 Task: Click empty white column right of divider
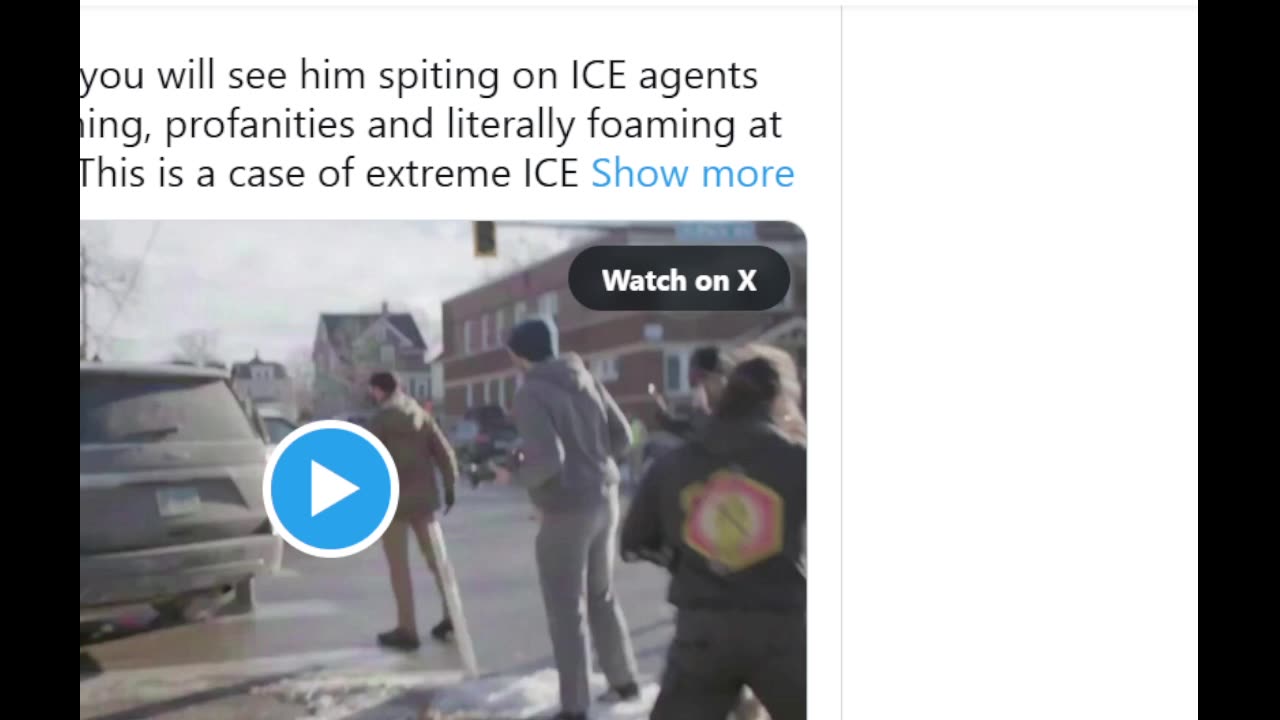click(1020, 360)
